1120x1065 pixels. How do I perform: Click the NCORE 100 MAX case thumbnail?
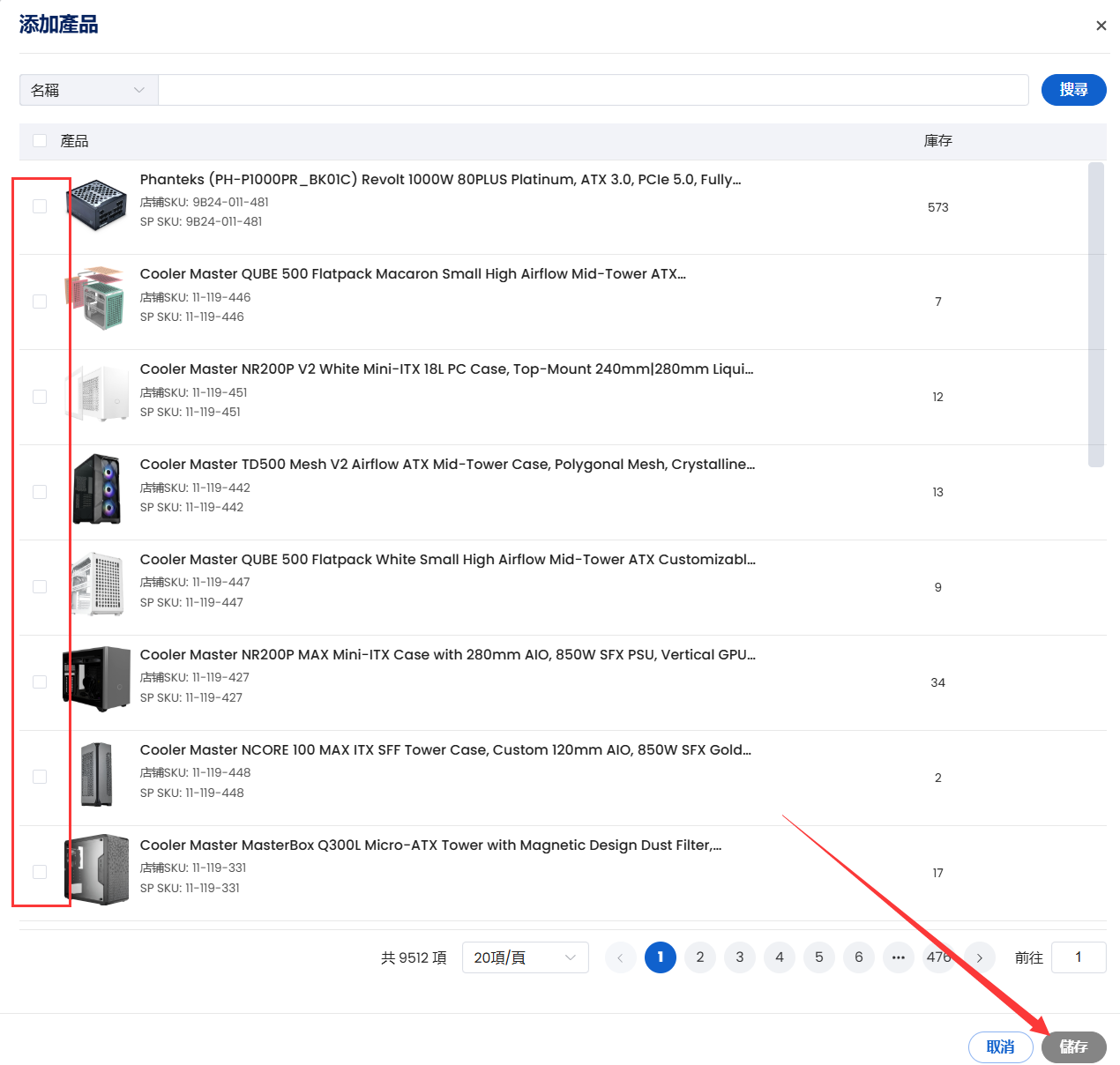[97, 775]
